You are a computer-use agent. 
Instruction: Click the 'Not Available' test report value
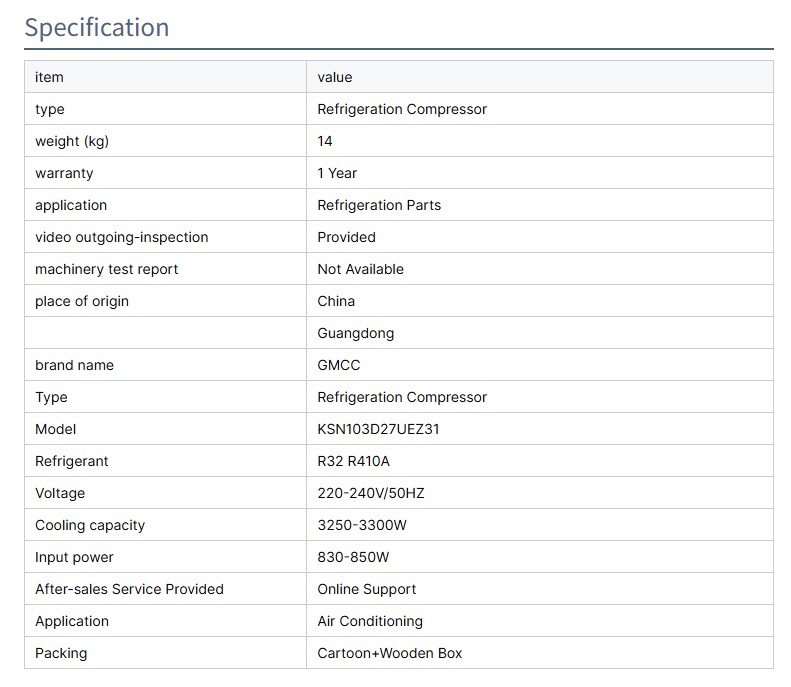360,269
